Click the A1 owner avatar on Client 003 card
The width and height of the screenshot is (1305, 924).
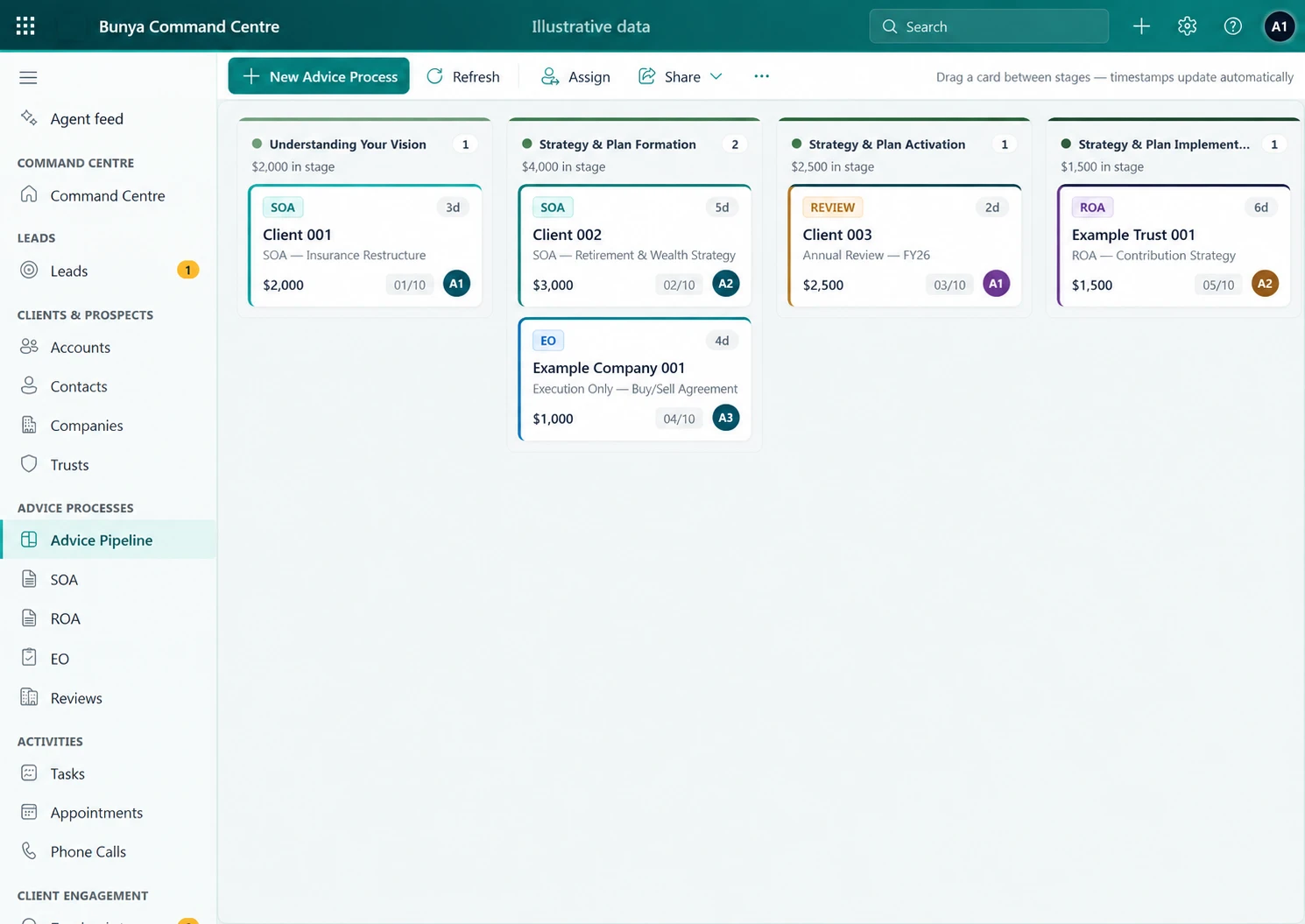[x=996, y=284]
